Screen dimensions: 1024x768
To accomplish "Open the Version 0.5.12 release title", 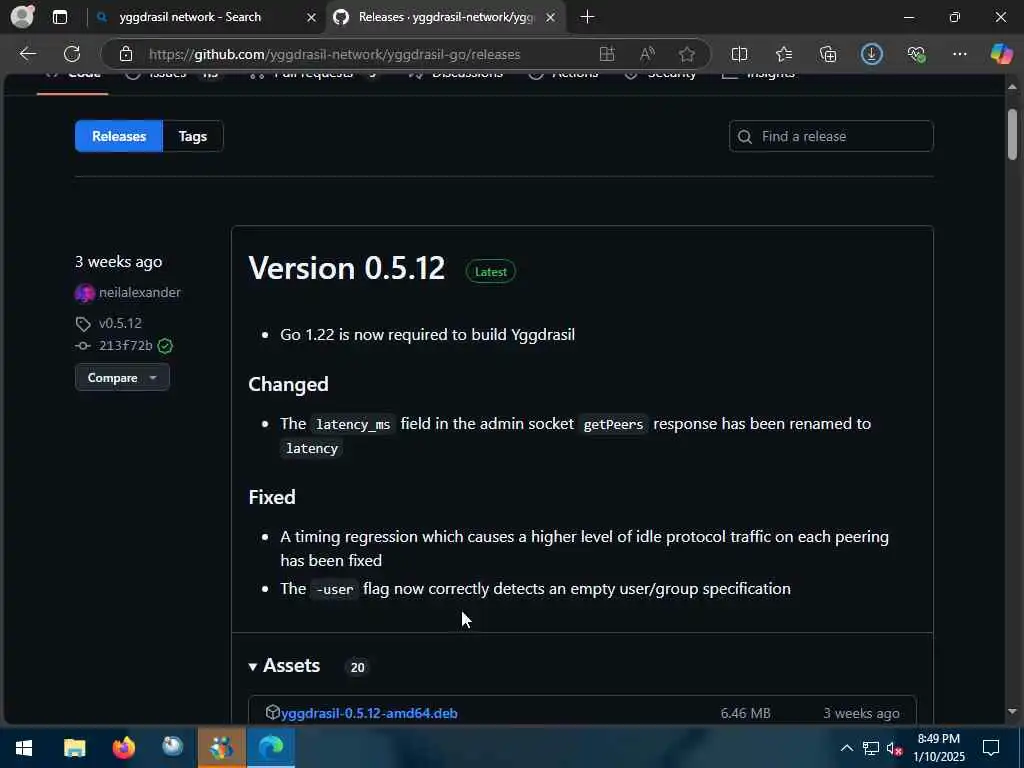I will coord(346,268).
